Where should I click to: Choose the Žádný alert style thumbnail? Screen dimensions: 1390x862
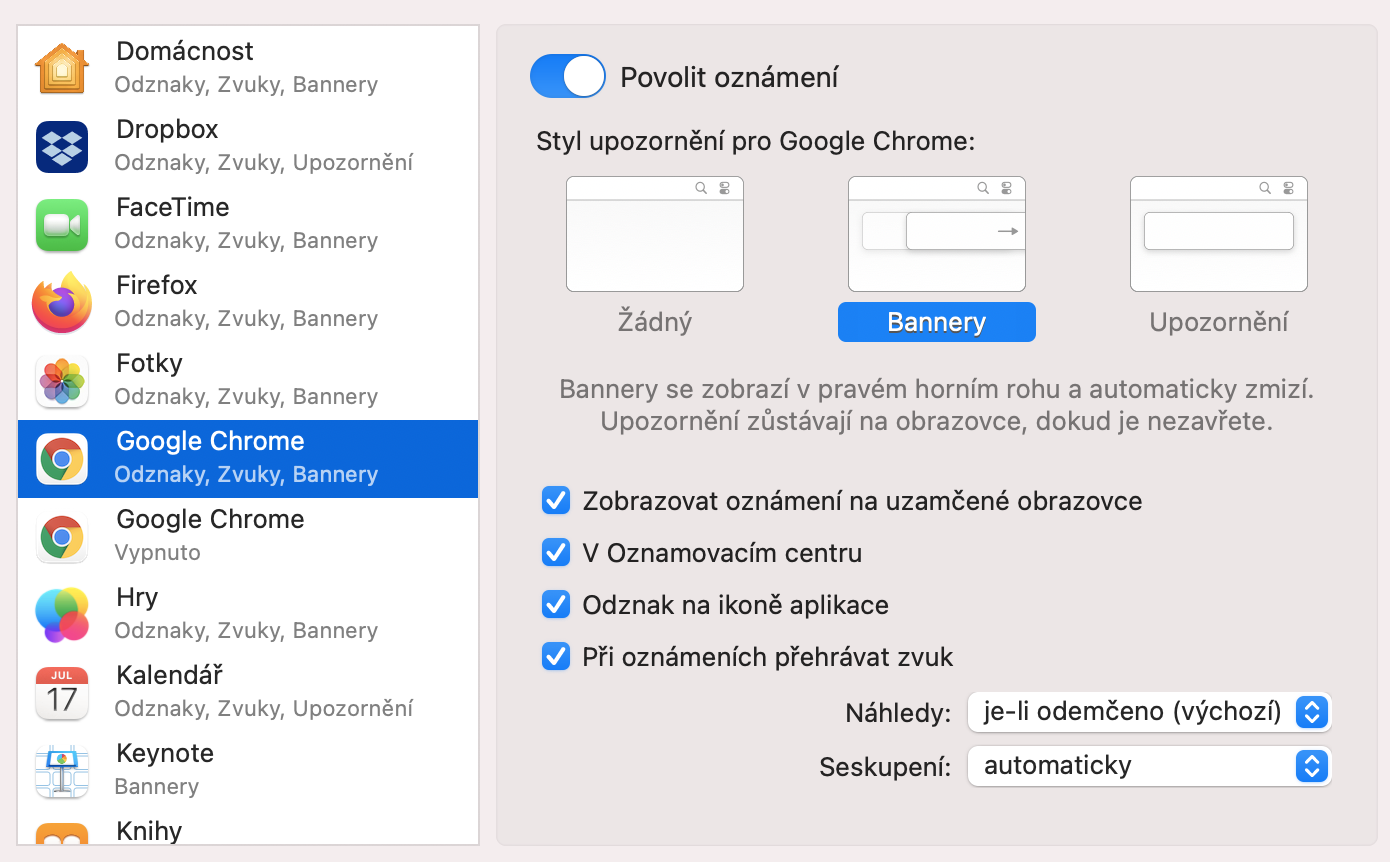coord(654,234)
